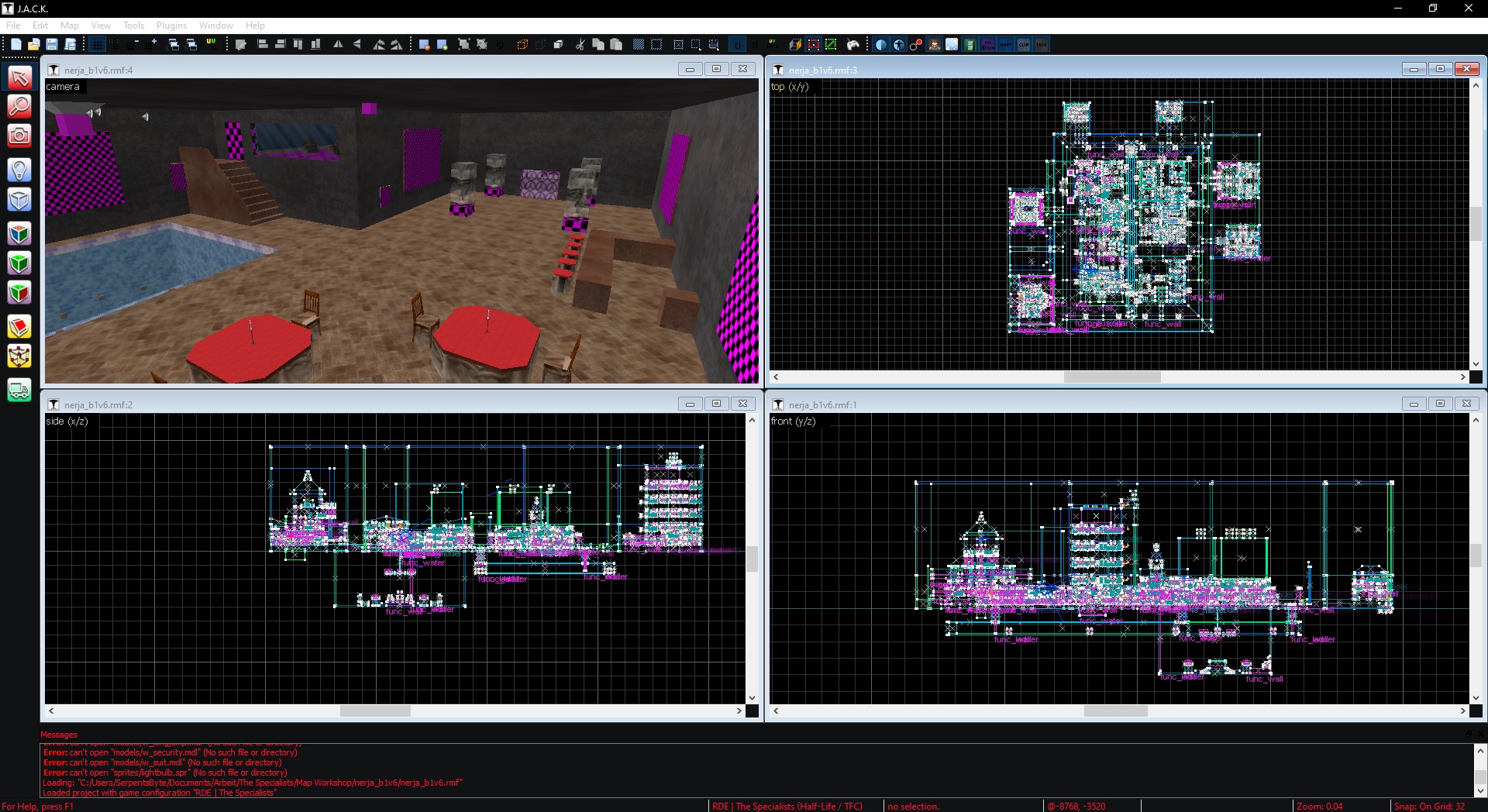Image resolution: width=1488 pixels, height=812 pixels.
Task: Click the 'top (x/y)' view label
Action: (x=790, y=87)
